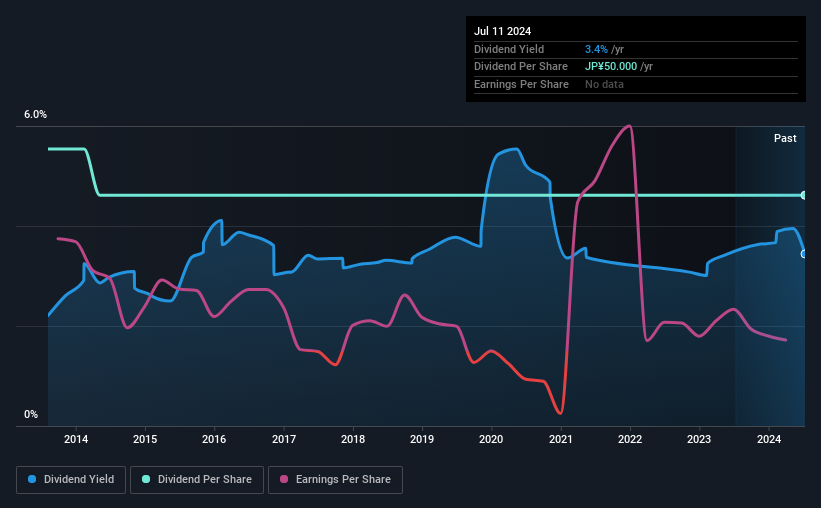
Task: Click the Past label in the shaded region
Action: (785, 138)
